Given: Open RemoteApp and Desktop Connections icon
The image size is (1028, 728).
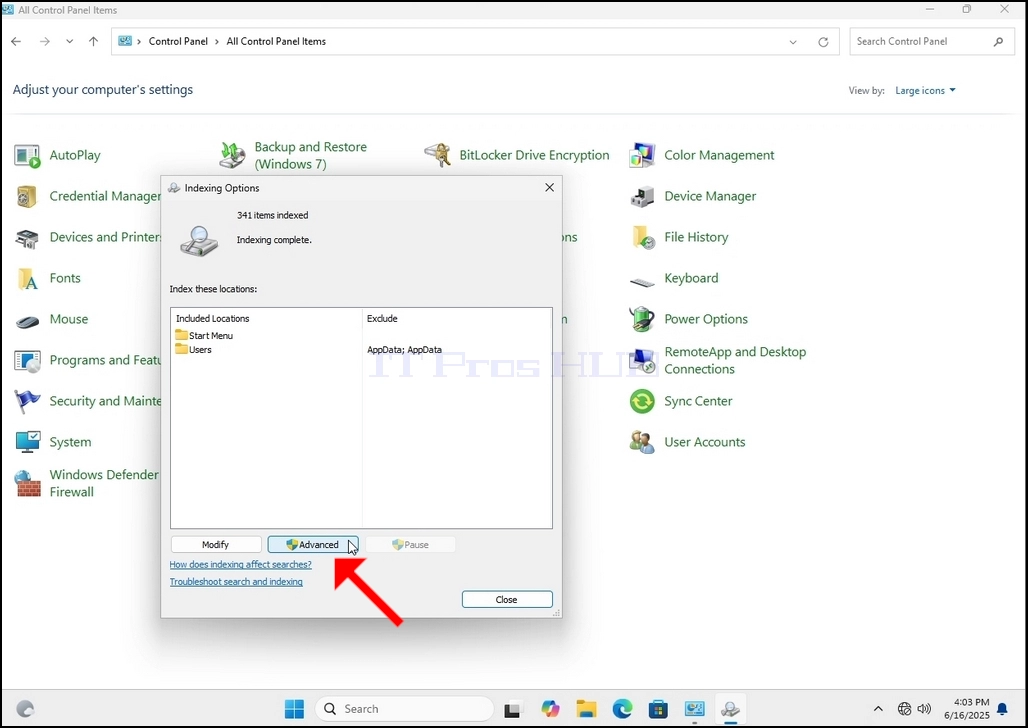Looking at the screenshot, I should (x=642, y=361).
